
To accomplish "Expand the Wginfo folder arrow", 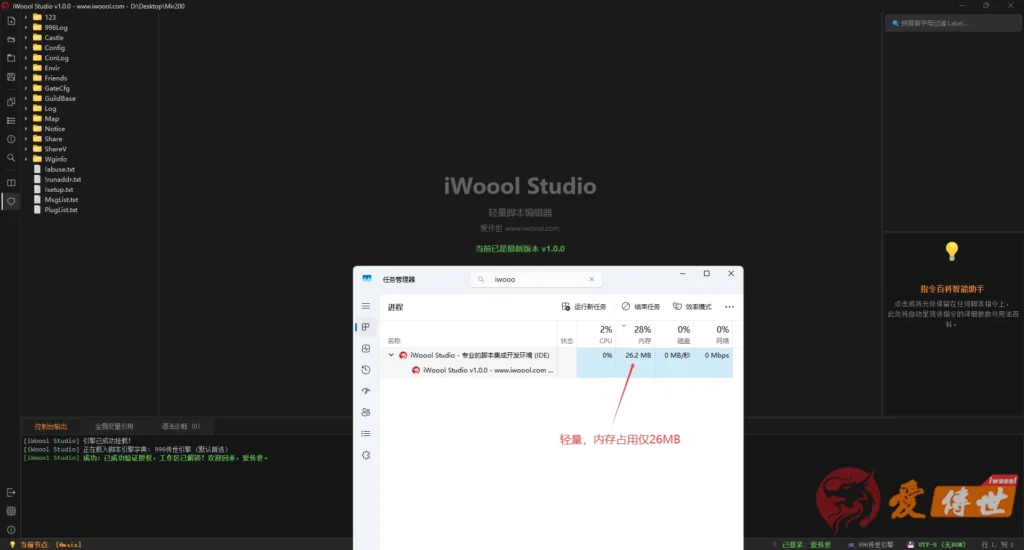I will [26, 159].
